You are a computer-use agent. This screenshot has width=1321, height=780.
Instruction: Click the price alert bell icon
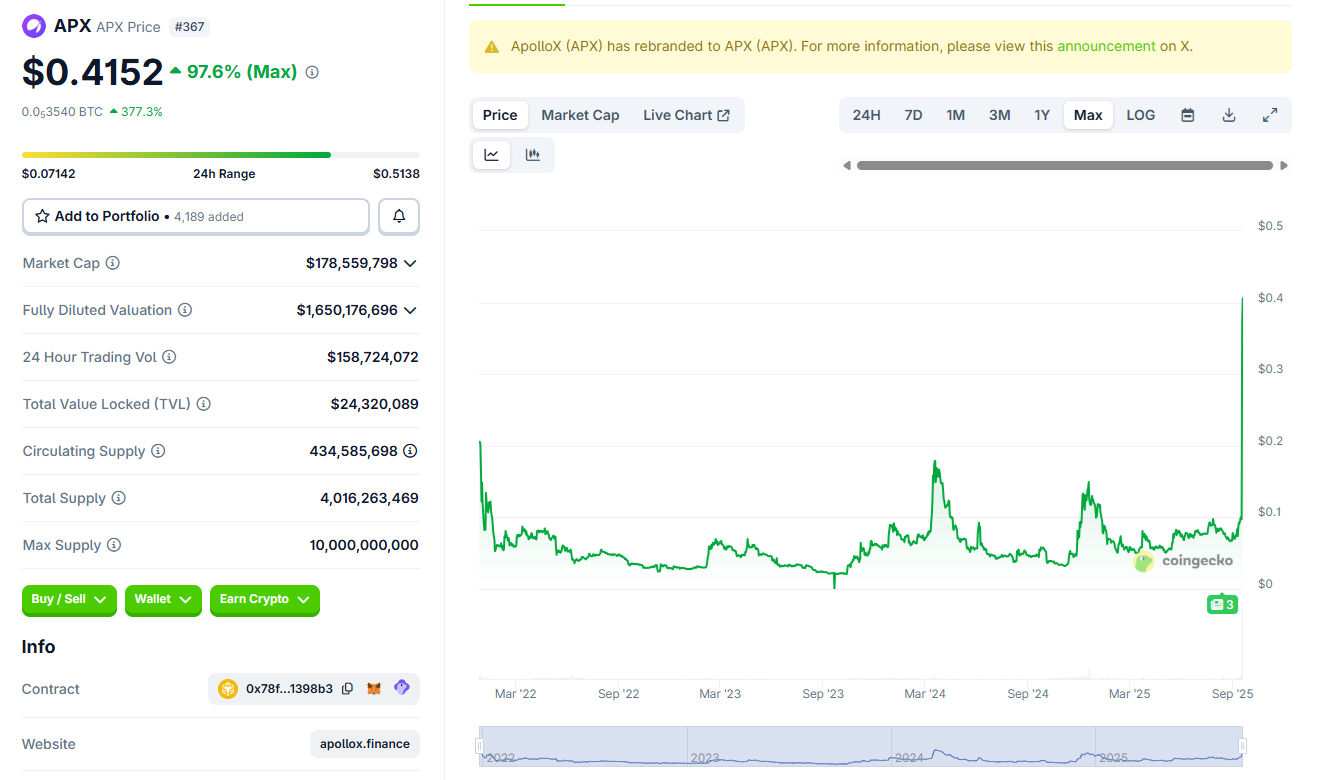pos(399,216)
